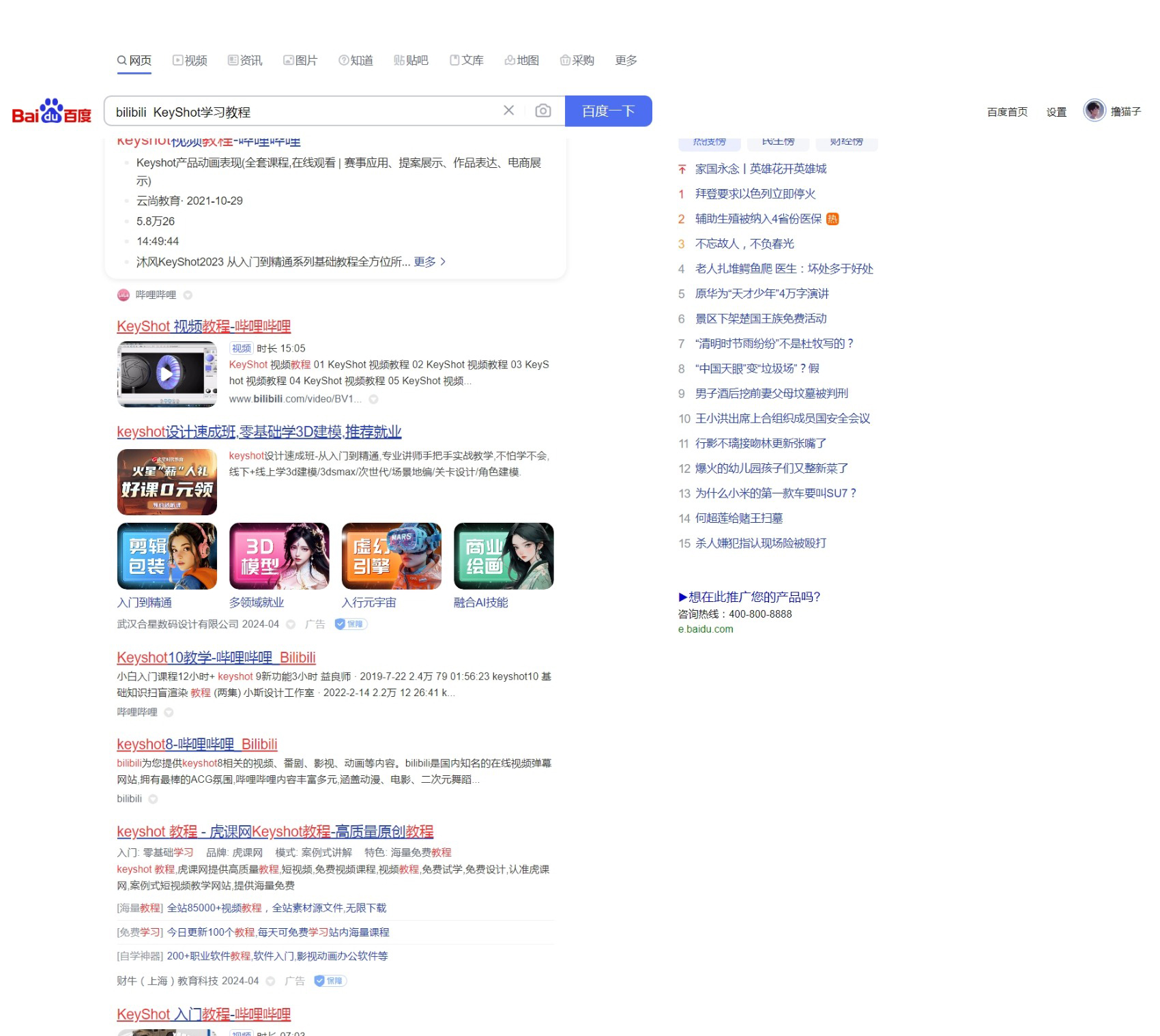Open dropdown next to www.bilibili.com/video URL
Image resolution: width=1160 pixels, height=1036 pixels.
tap(373, 399)
